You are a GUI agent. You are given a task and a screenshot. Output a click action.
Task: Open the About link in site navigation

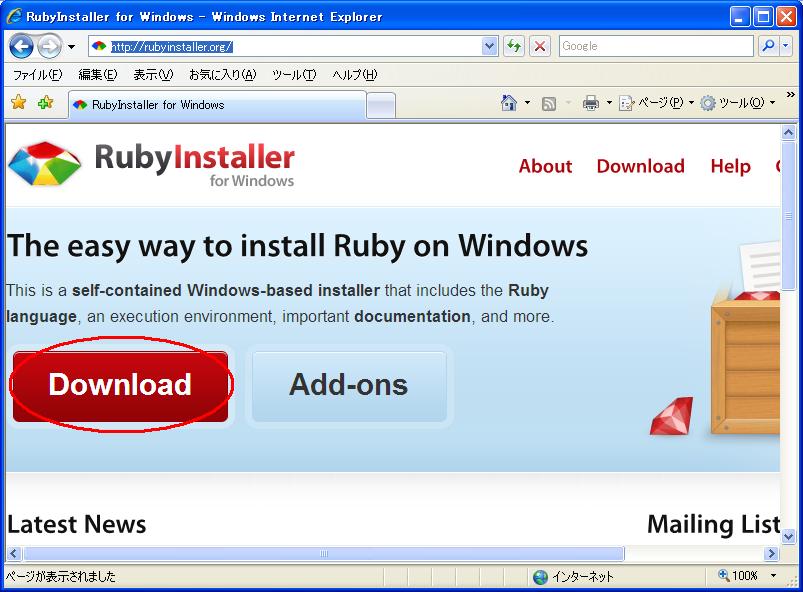point(545,166)
